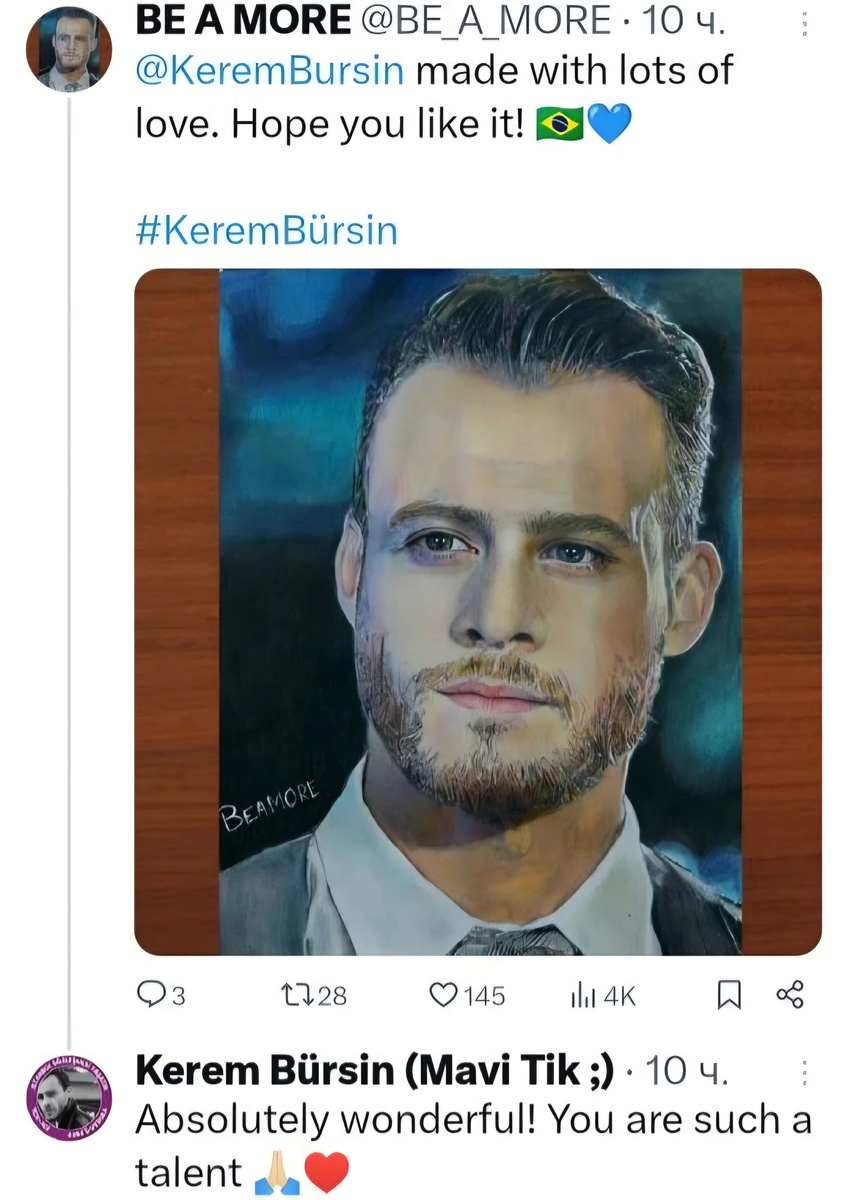Click the @KeremBursin mention link
848x1200 pixels.
270,72
